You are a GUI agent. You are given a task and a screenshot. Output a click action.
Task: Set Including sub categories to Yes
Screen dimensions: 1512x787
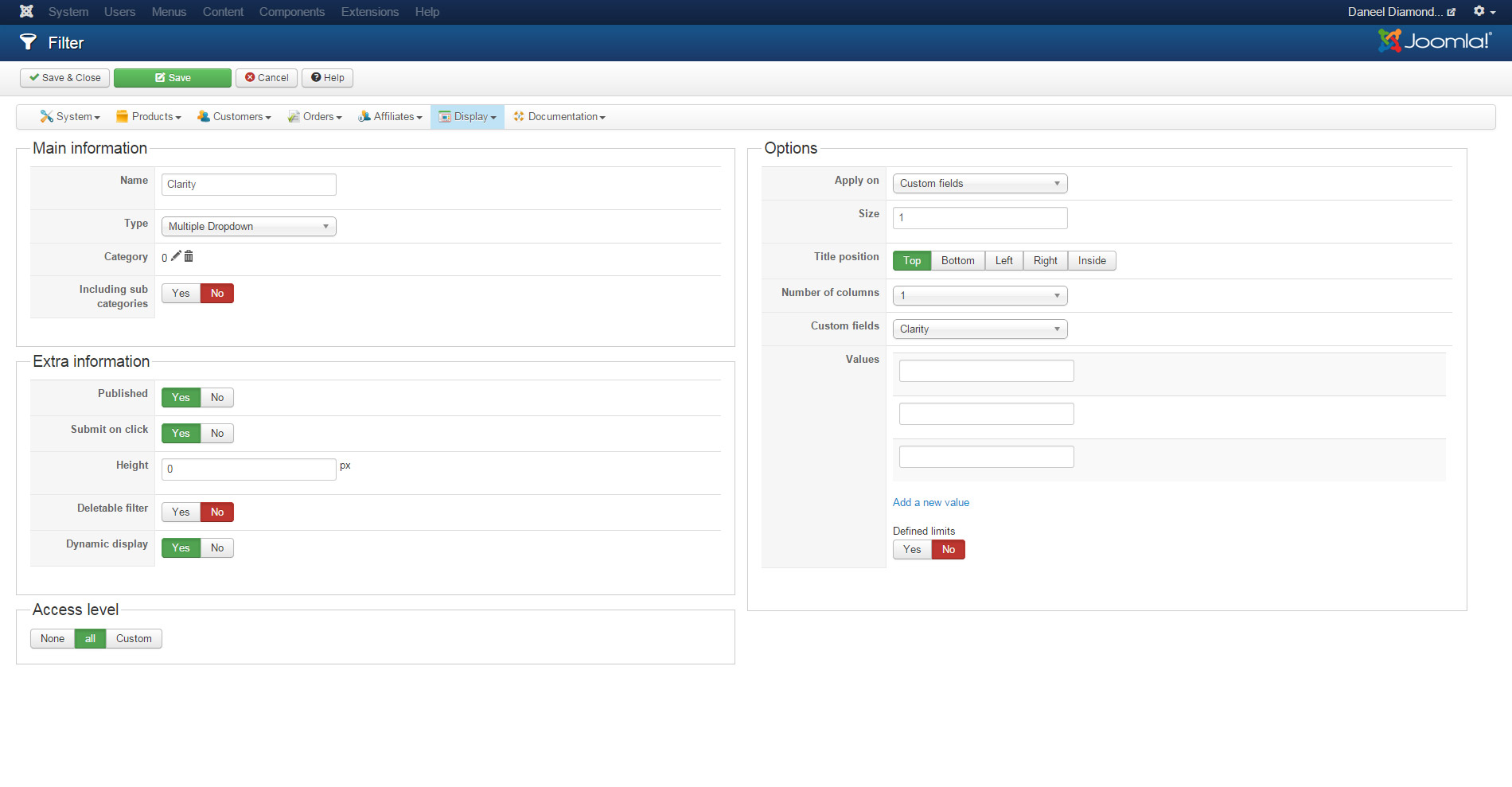181,293
